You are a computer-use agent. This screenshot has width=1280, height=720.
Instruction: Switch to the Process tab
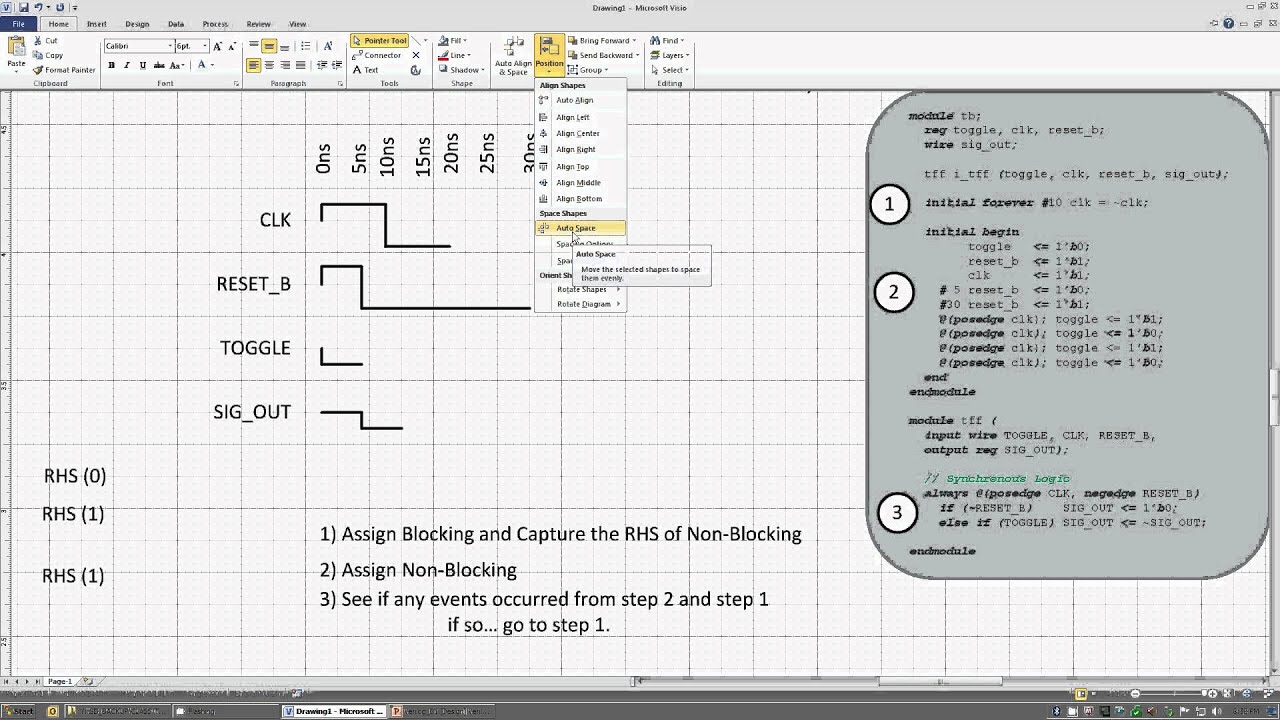215,24
